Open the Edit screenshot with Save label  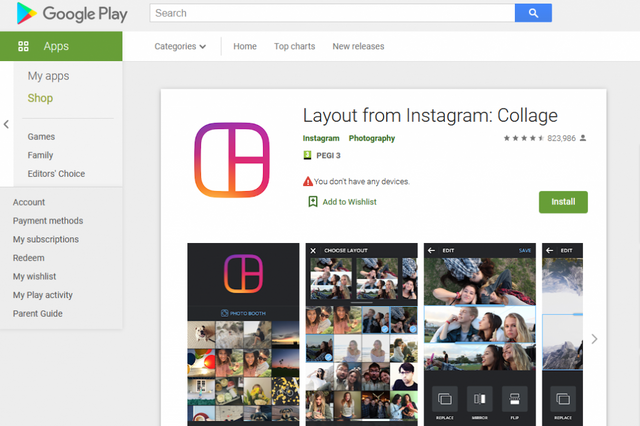pyautogui.click(x=480, y=335)
